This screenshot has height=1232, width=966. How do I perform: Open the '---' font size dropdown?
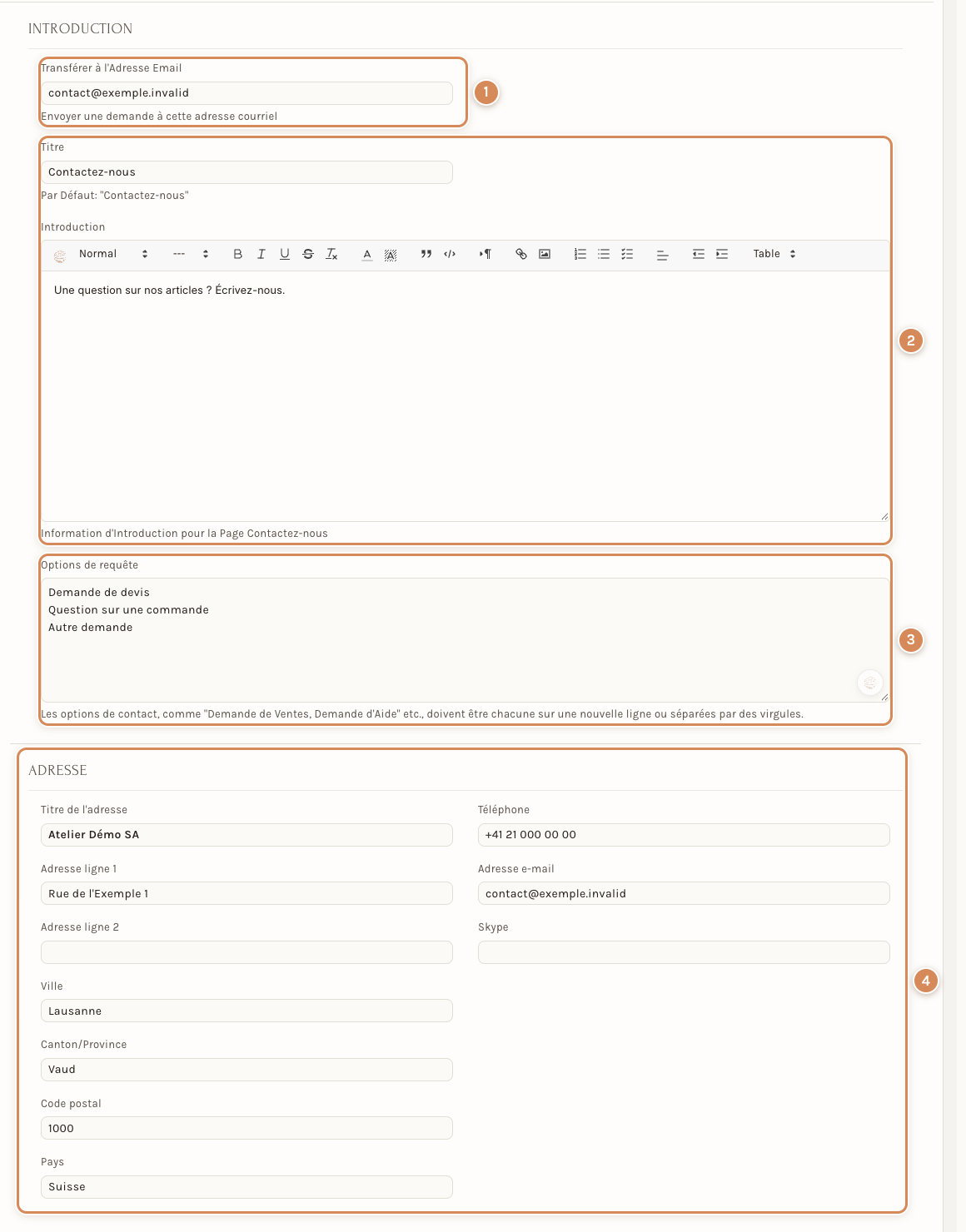(191, 254)
